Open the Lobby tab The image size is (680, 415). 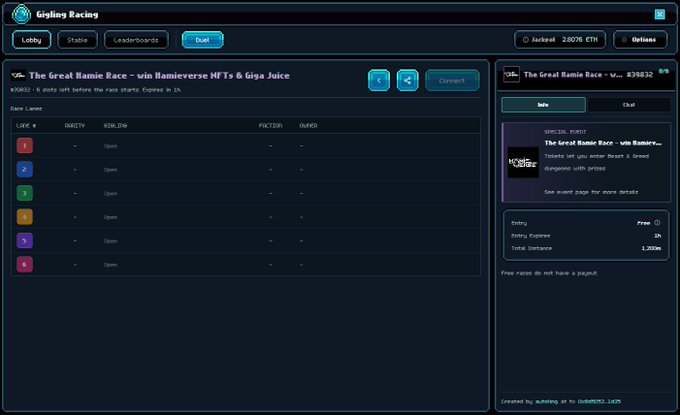coord(31,40)
